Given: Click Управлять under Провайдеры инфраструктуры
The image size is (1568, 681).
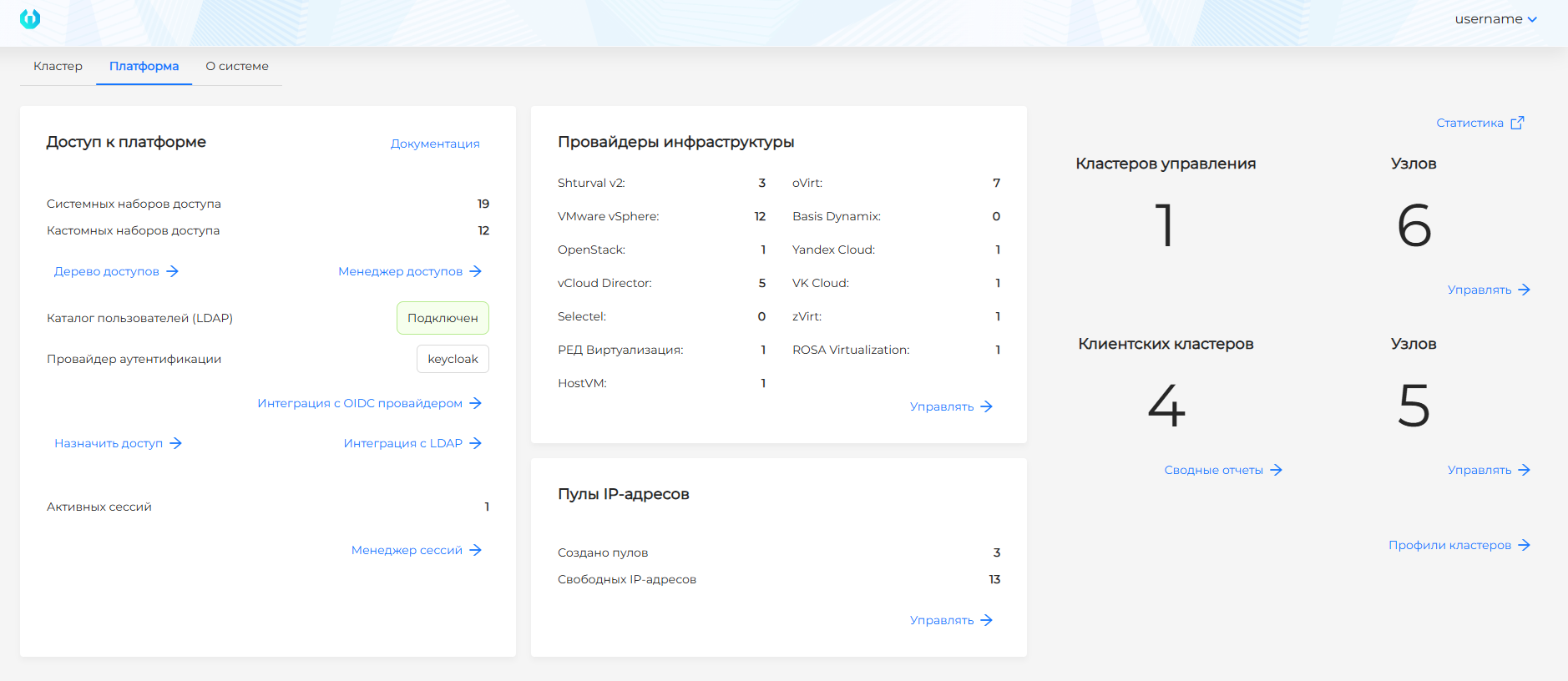Looking at the screenshot, I should (942, 406).
